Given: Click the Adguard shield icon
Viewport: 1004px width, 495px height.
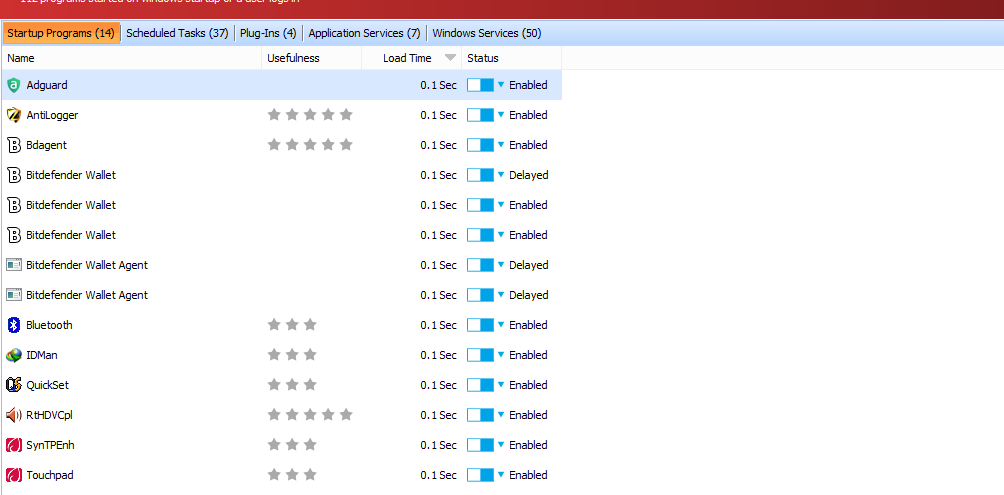Looking at the screenshot, I should 13,85.
